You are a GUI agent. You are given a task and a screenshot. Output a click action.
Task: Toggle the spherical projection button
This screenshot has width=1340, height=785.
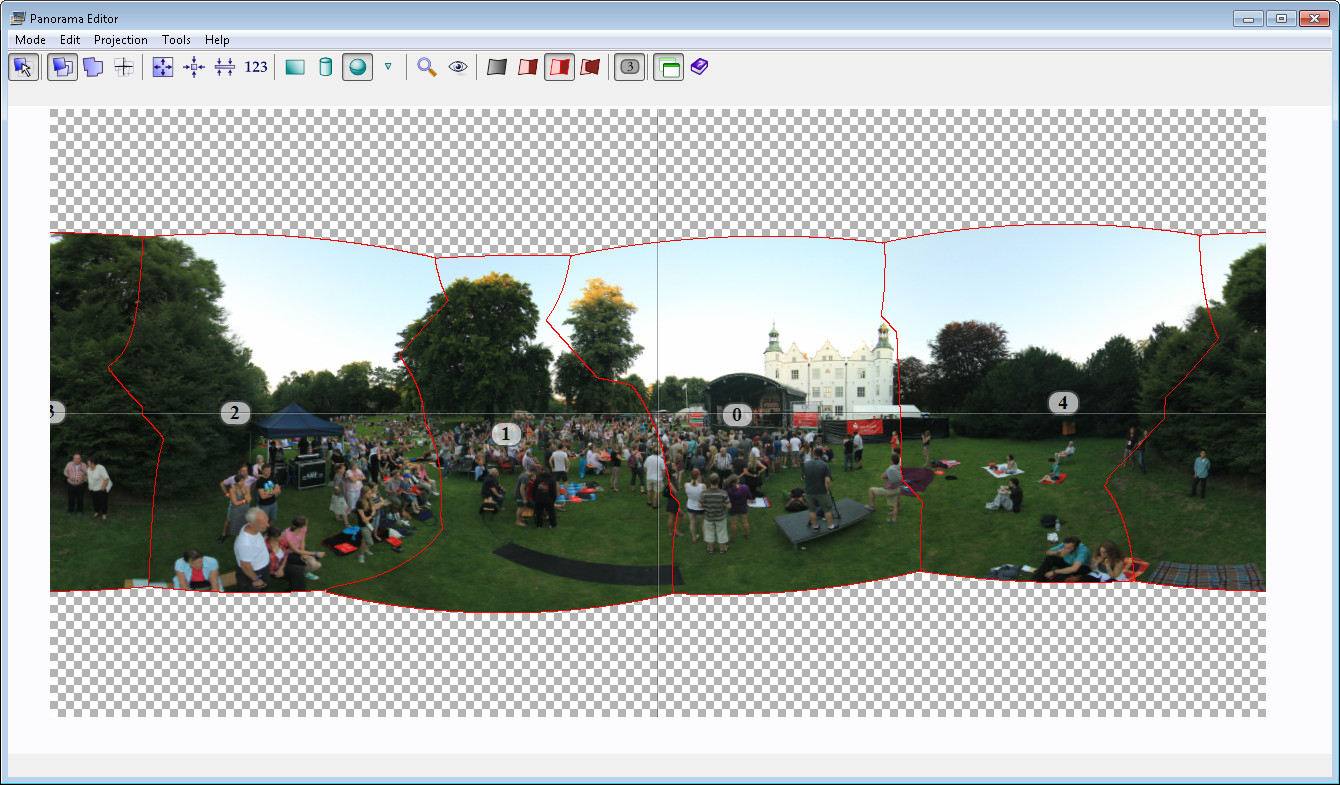coord(357,67)
